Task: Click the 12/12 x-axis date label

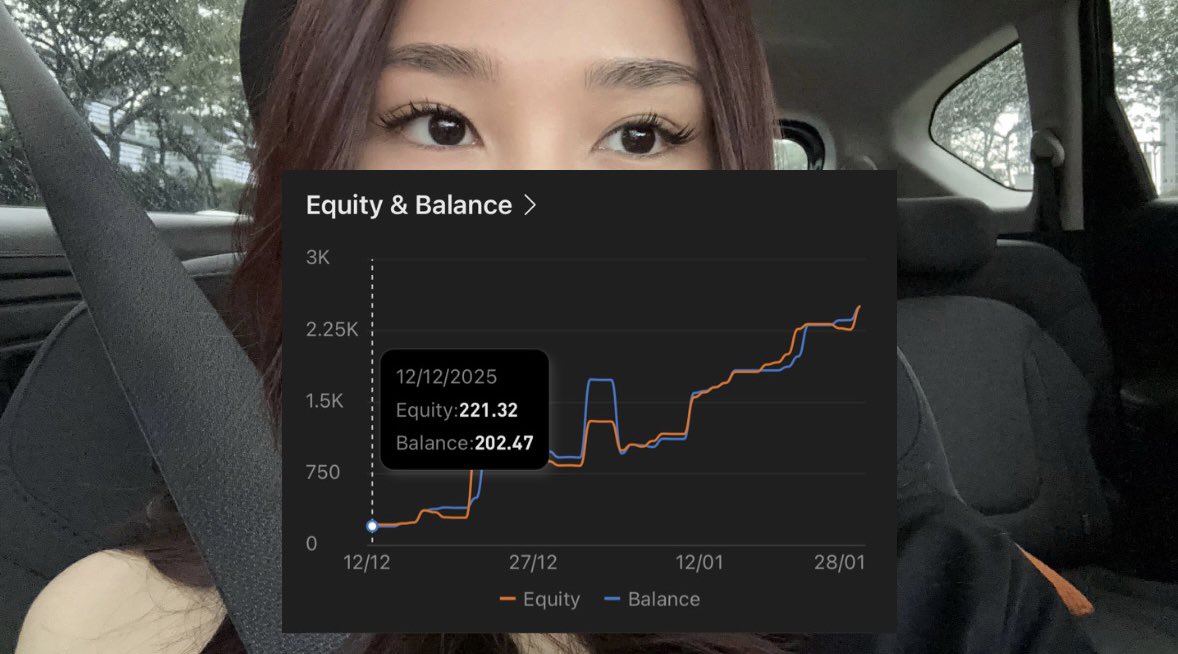Action: pos(367,562)
